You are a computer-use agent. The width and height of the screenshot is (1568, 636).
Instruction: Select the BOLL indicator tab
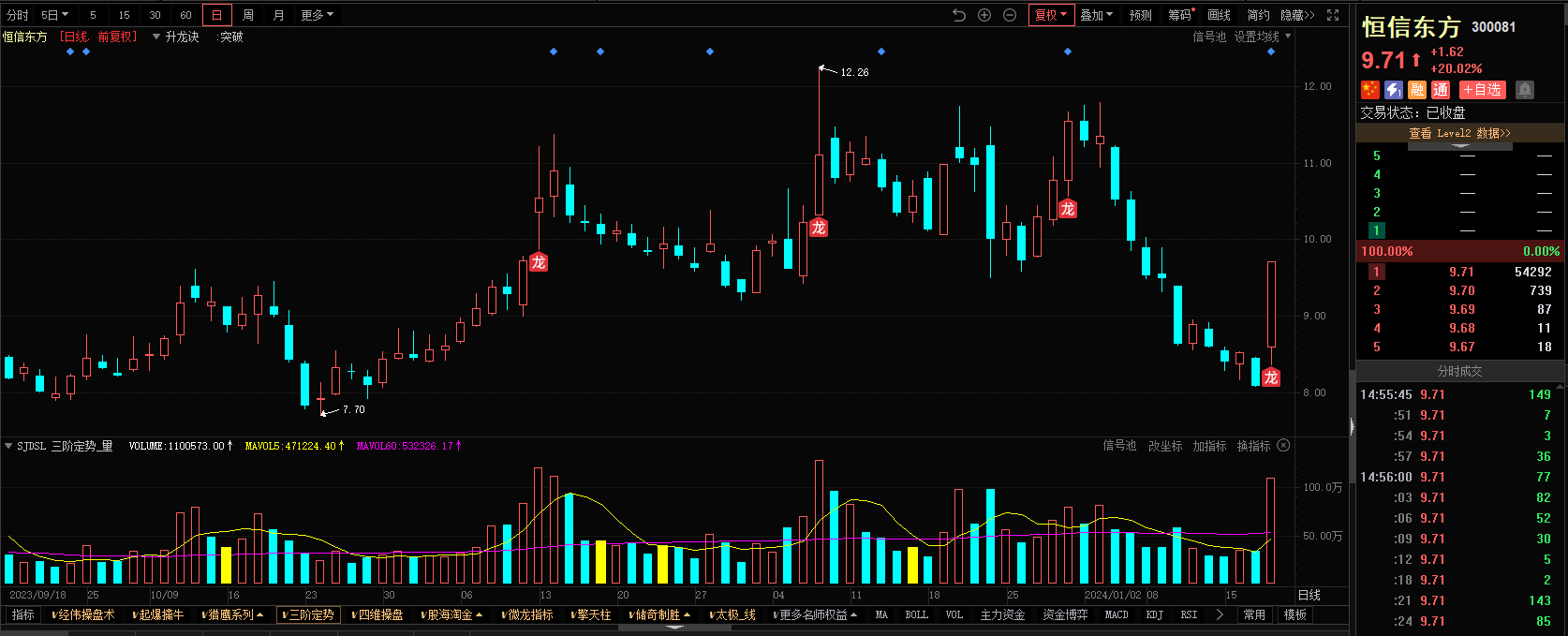click(916, 614)
